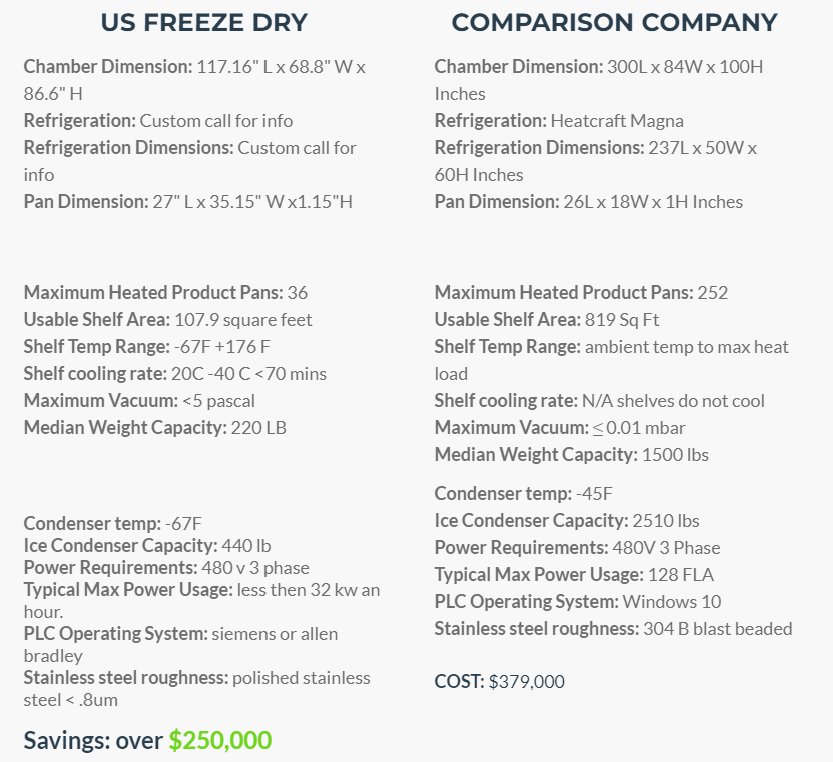
Task: Click the 'Usable Shelf Area: 819 Sq Ft' line
Action: (547, 319)
